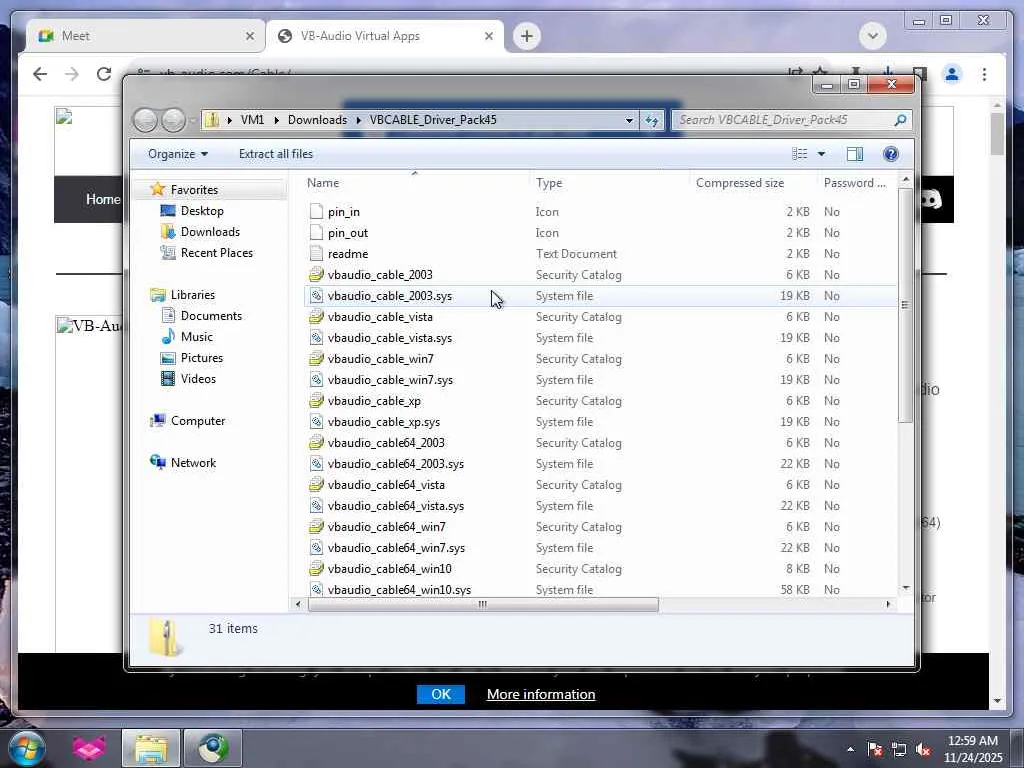Select the pin_out file icon
This screenshot has width=1024, height=768.
(316, 232)
